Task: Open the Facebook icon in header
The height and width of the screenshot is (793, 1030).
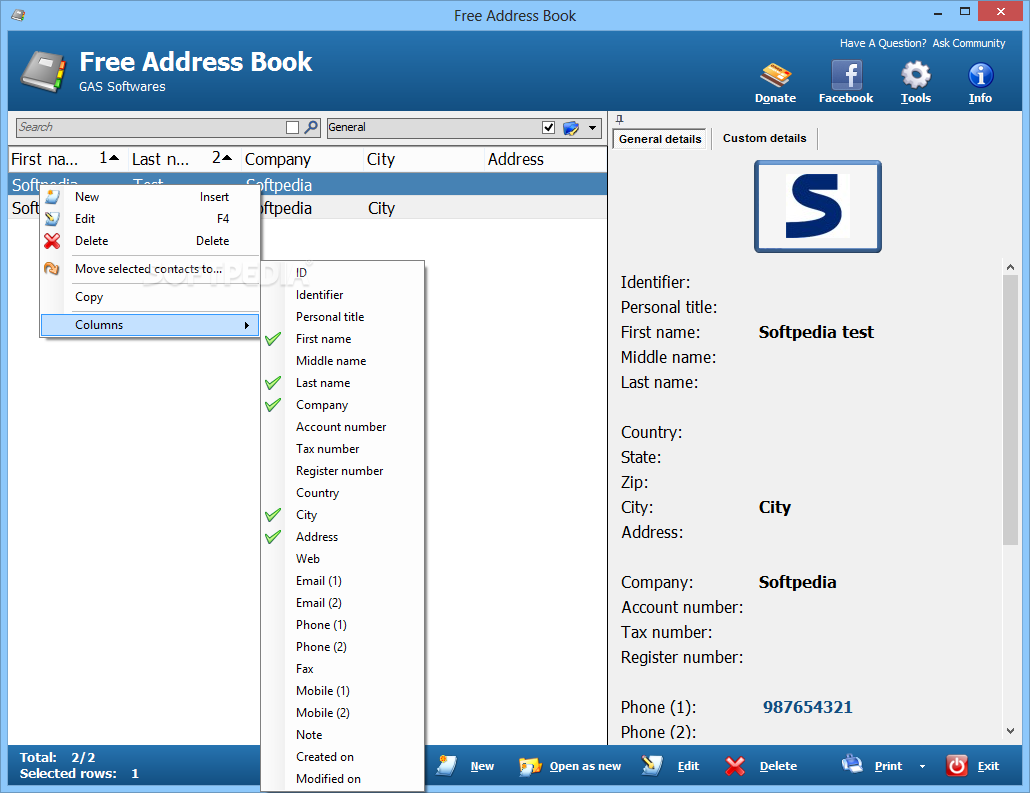Action: coord(846,75)
